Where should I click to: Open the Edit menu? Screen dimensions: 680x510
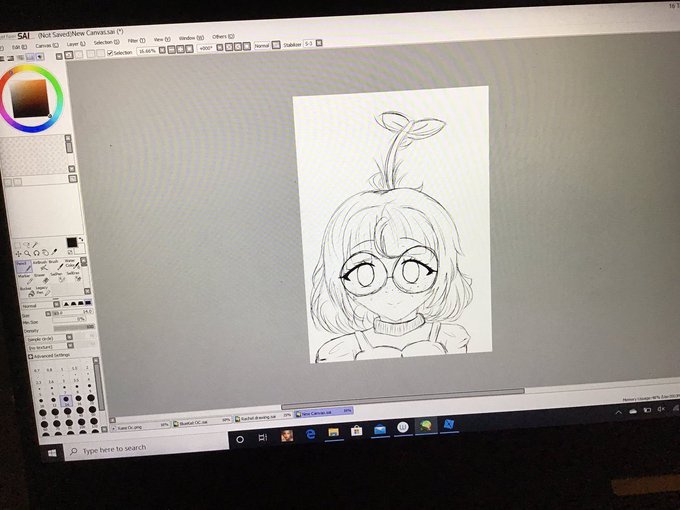pyautogui.click(x=19, y=47)
